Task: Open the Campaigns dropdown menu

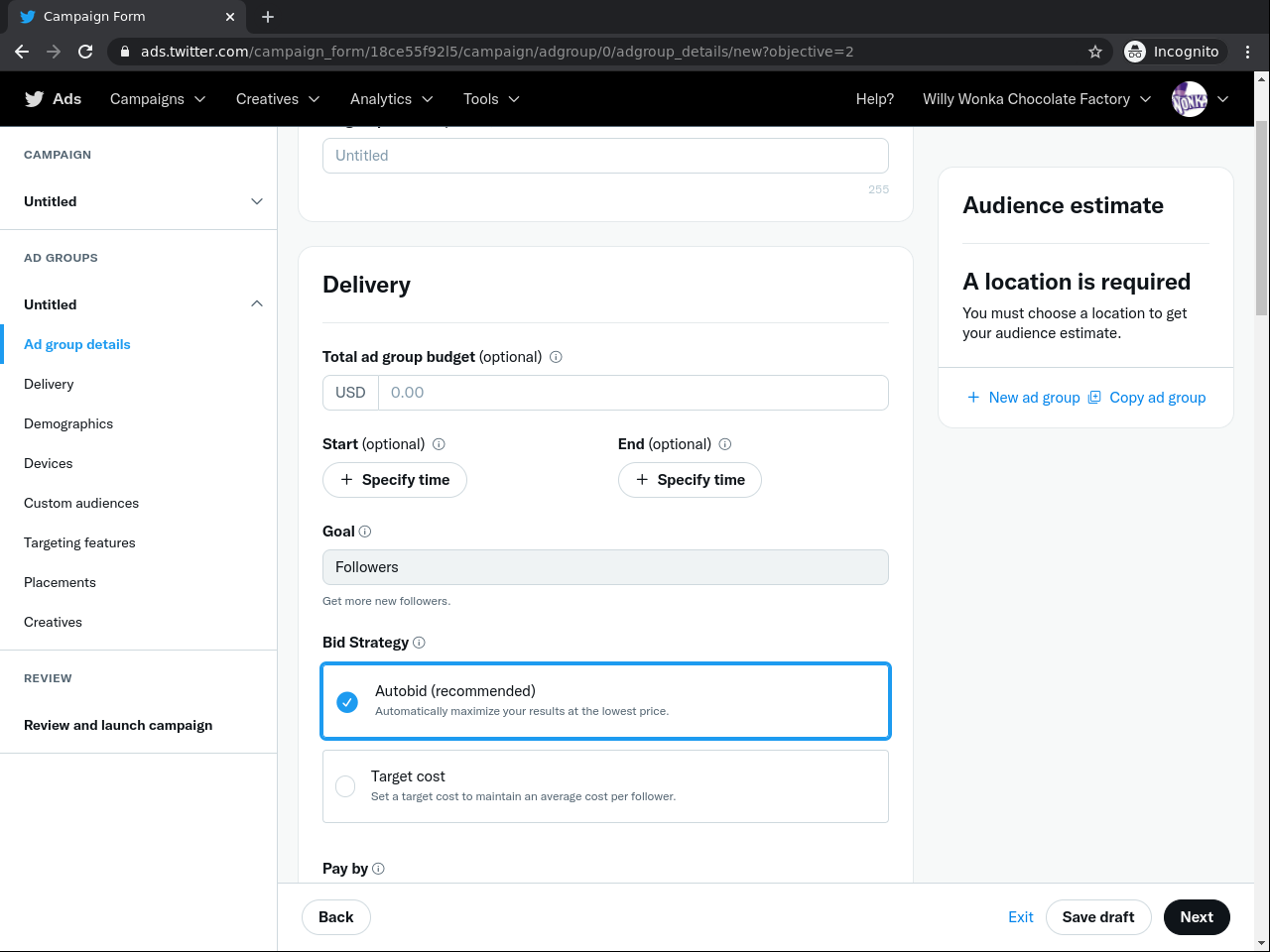Action: [158, 99]
